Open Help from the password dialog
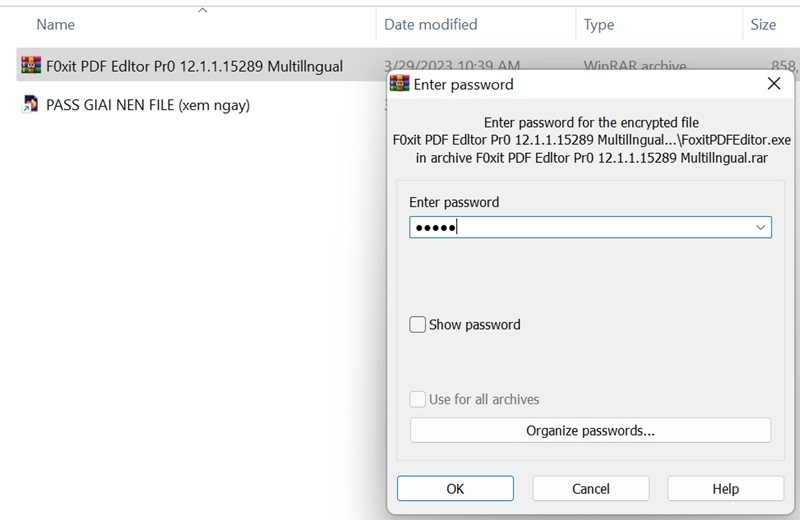Image resolution: width=800 pixels, height=520 pixels. (725, 489)
